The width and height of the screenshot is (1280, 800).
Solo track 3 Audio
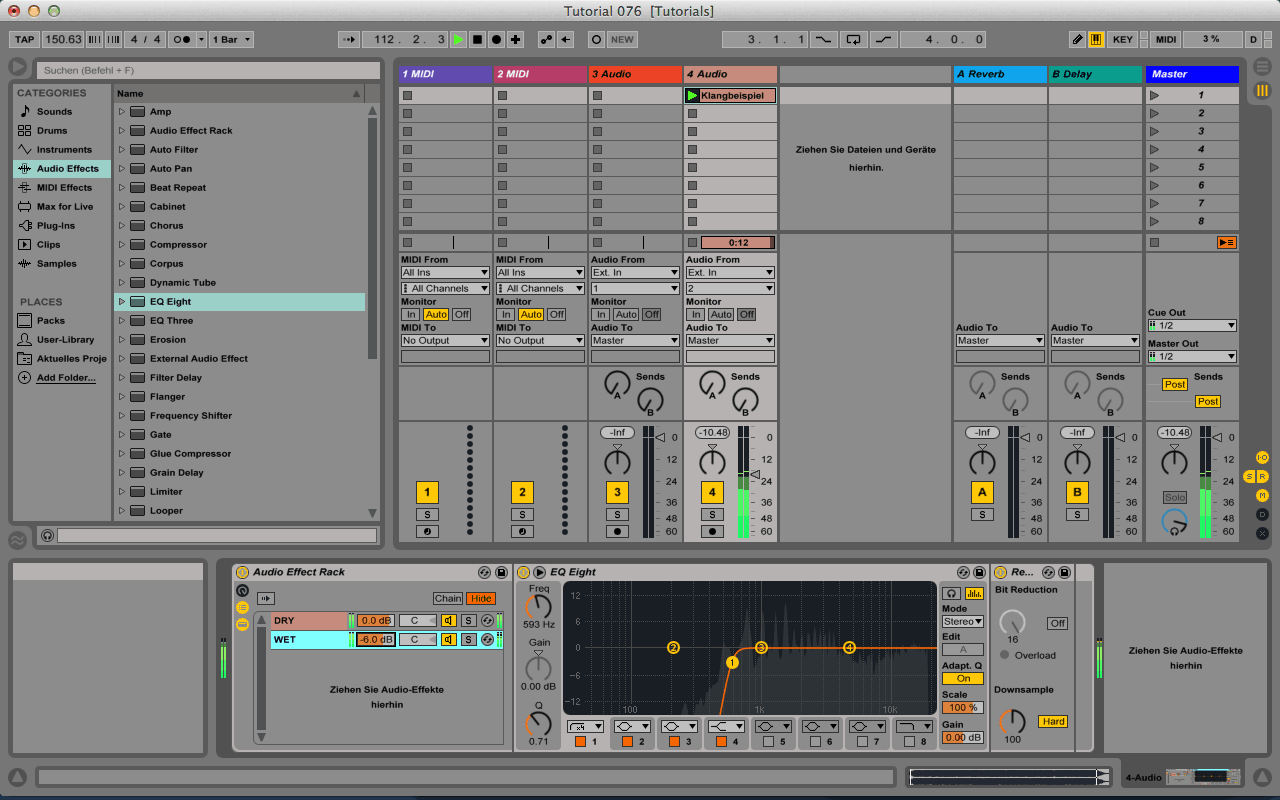pos(617,514)
